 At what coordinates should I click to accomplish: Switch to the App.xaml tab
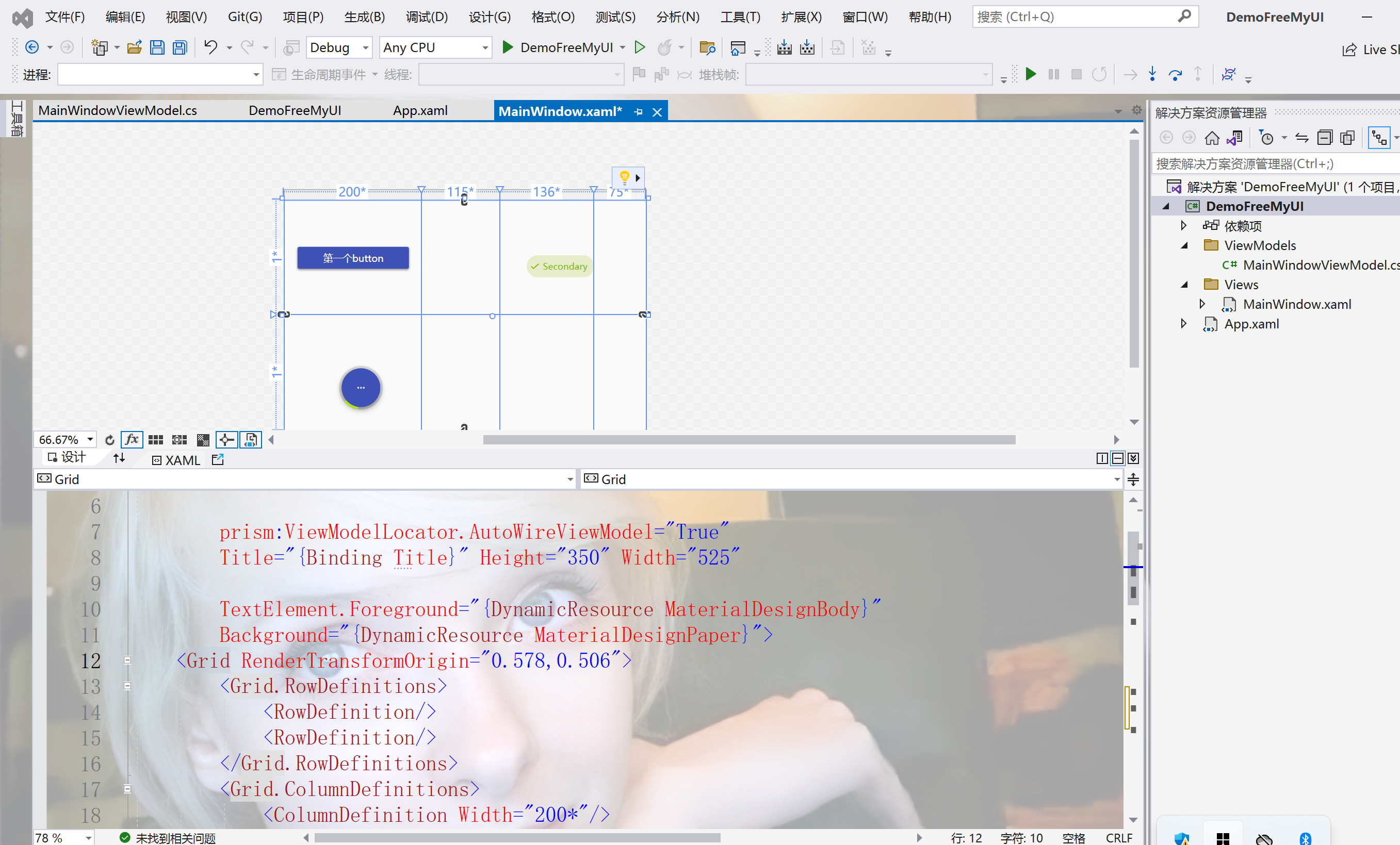(x=420, y=110)
